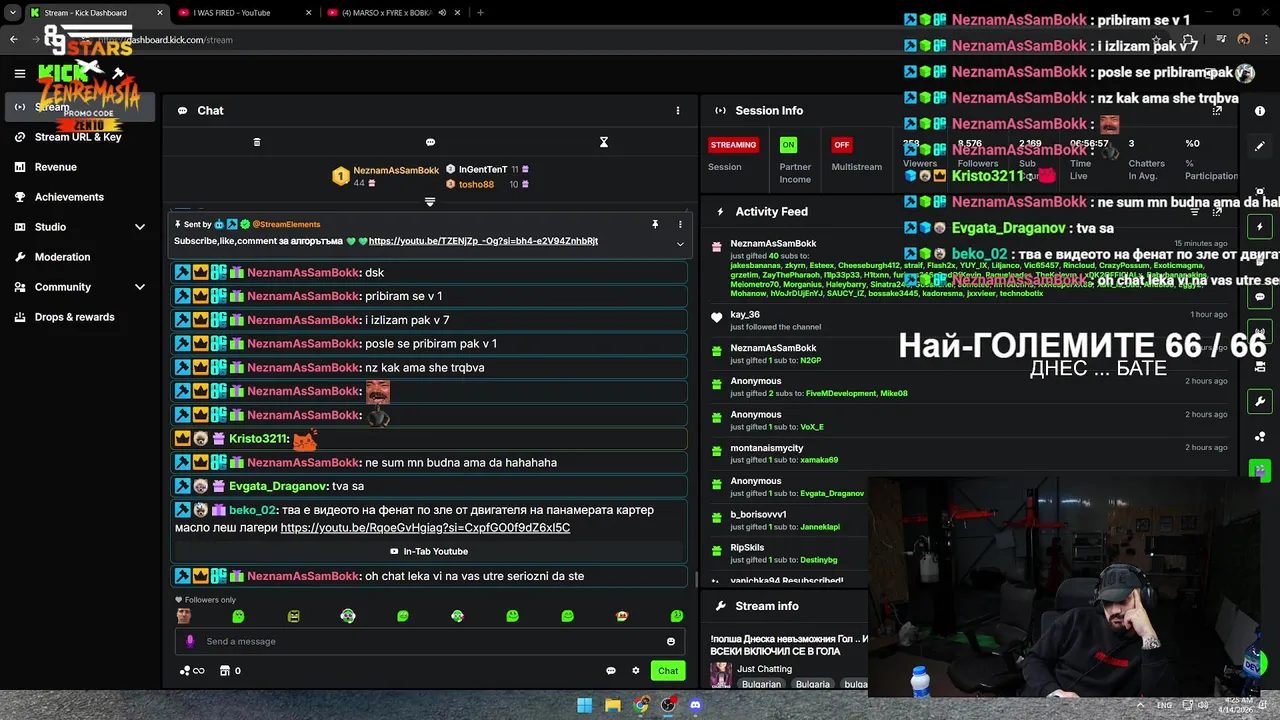Open Stream page in sidebar
This screenshot has width=1280, height=720.
point(80,107)
